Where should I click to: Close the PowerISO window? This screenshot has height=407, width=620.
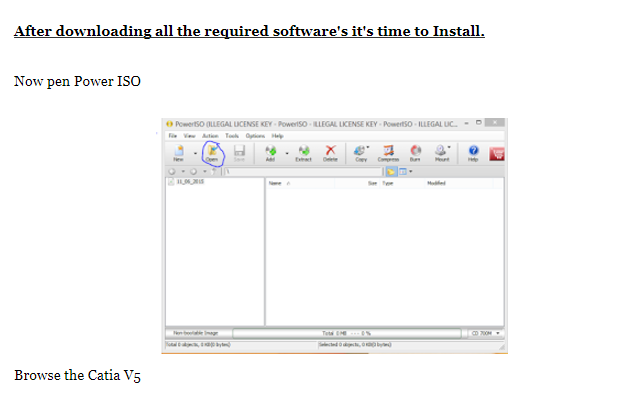tap(495, 123)
